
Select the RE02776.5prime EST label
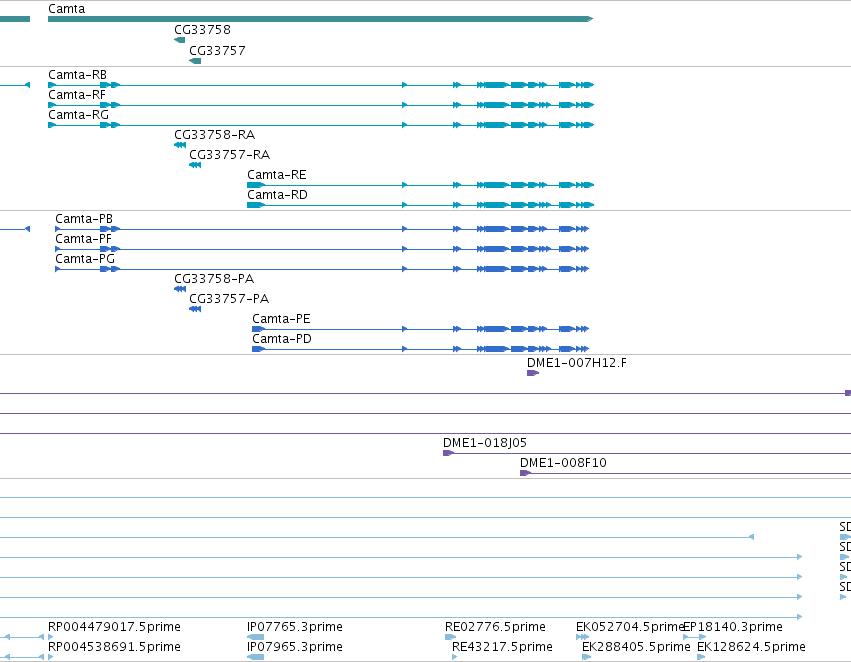click(495, 627)
